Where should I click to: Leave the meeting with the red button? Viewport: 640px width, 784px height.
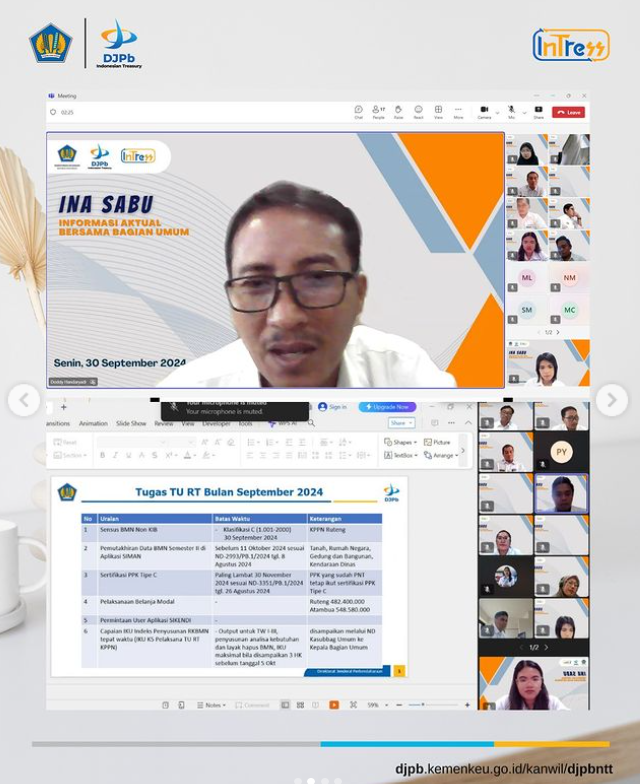pyautogui.click(x=568, y=112)
